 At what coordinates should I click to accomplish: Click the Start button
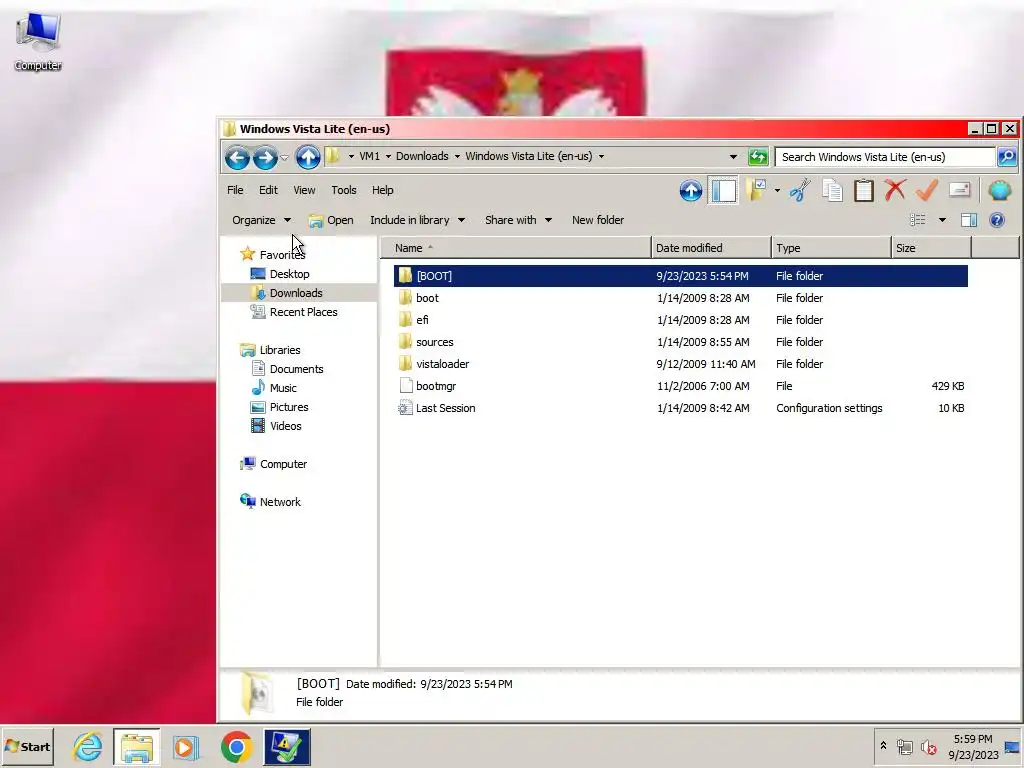click(x=27, y=746)
